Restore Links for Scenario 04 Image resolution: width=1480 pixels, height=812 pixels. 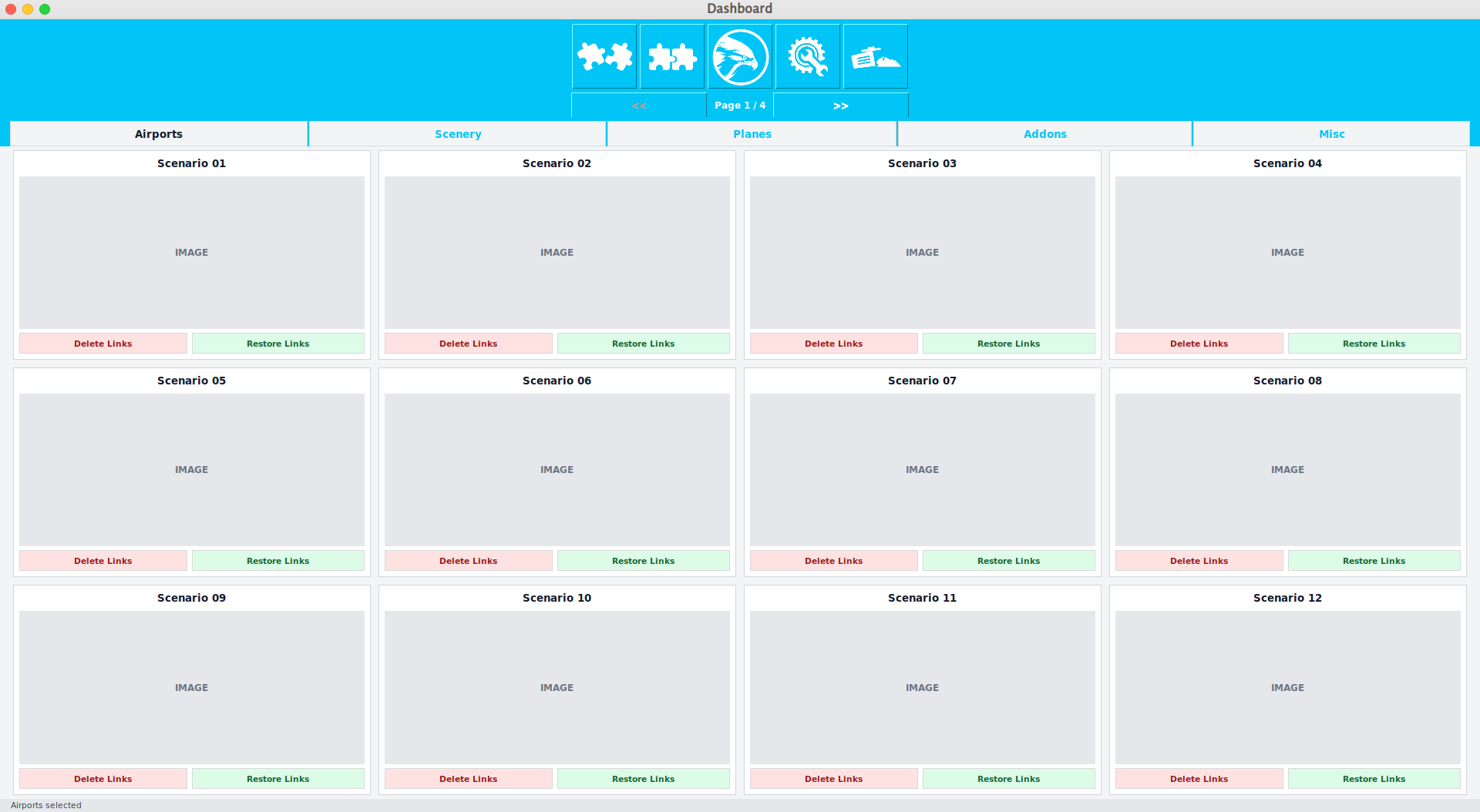[1374, 344]
